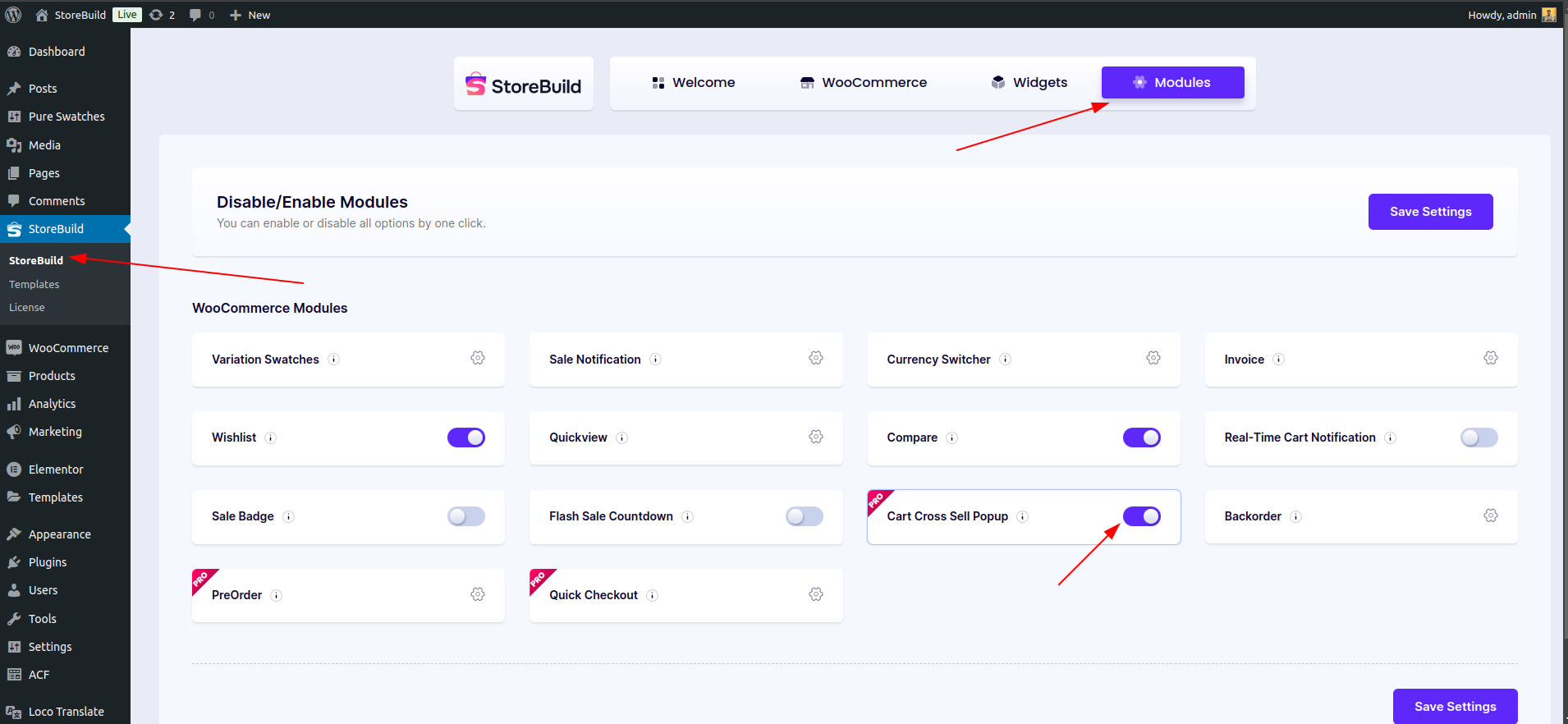Switch to the Widgets tab

[1029, 82]
